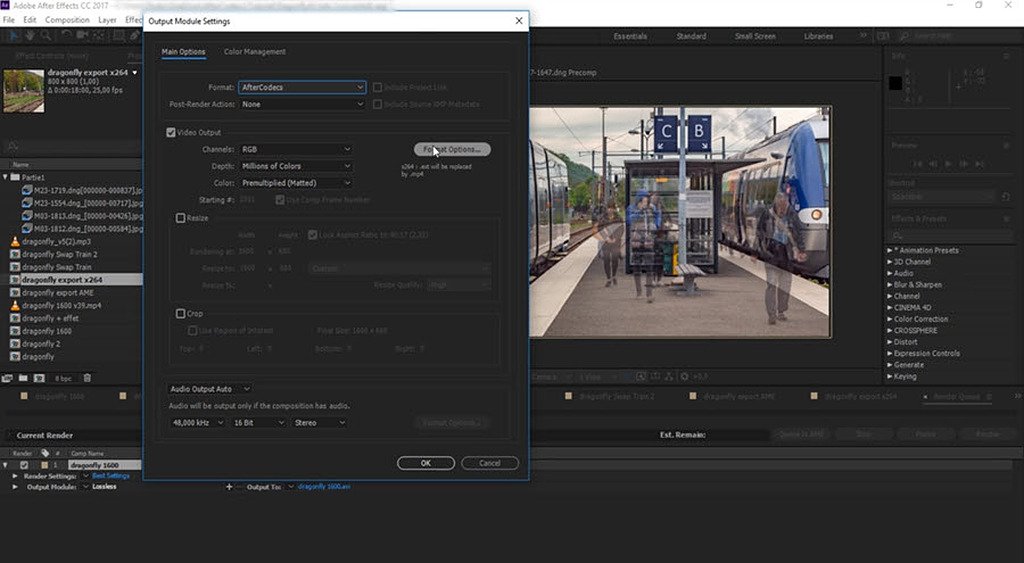Screen dimensions: 1024x563
Task: Open the File menu
Action: coord(8,20)
